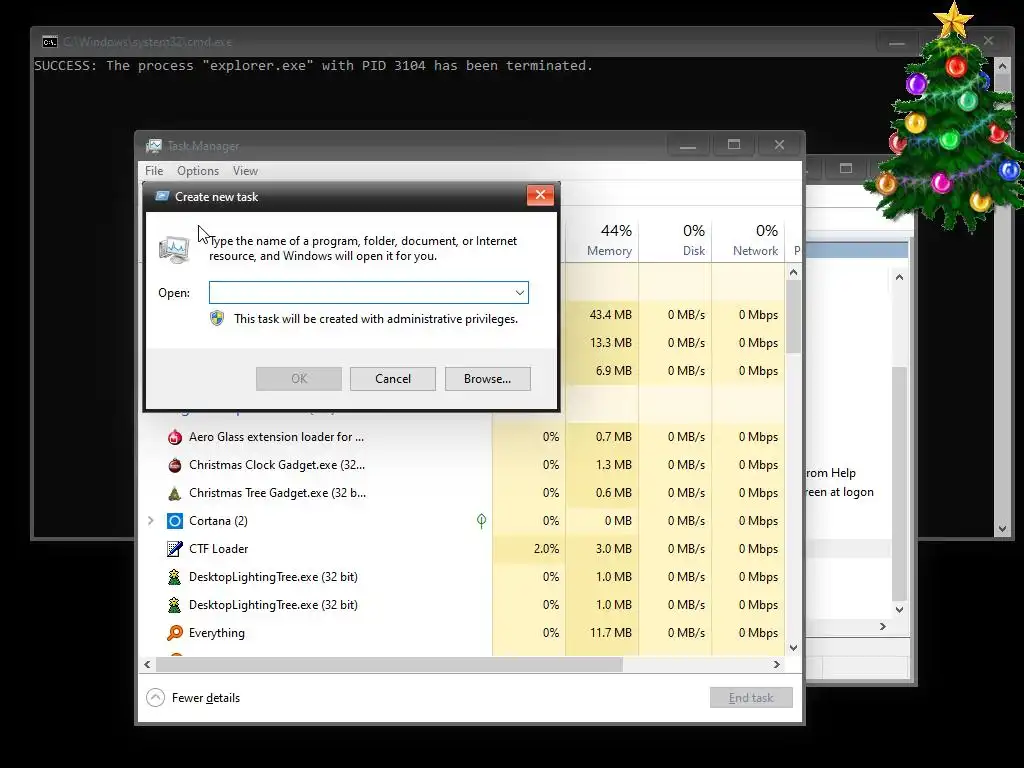
Task: Select the Christmas Tree Gadget.exe row
Action: pyautogui.click(x=462, y=493)
